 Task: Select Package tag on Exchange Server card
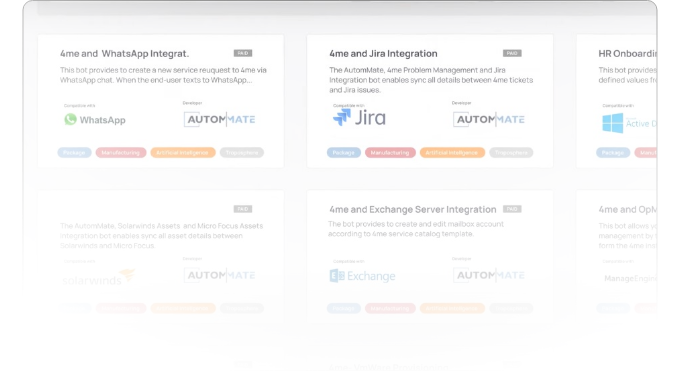point(343,309)
